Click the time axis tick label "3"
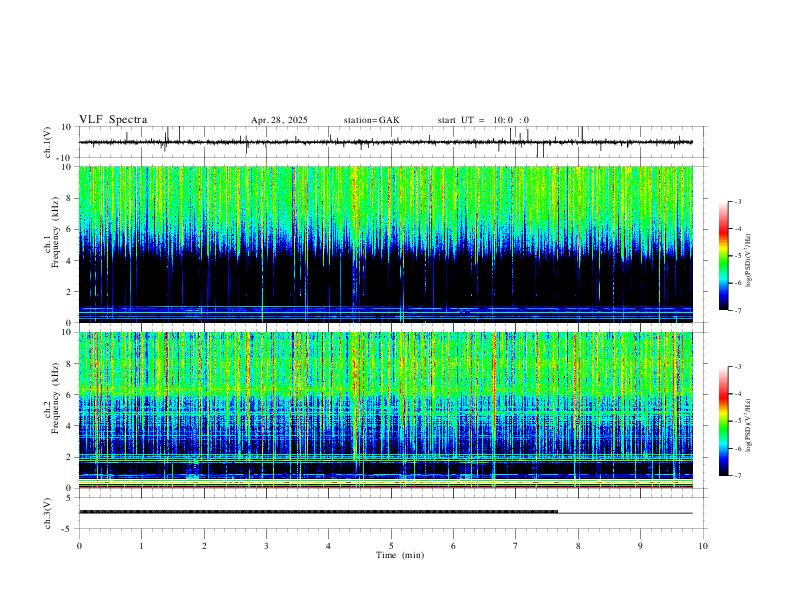The width and height of the screenshot is (792, 612). click(x=266, y=546)
